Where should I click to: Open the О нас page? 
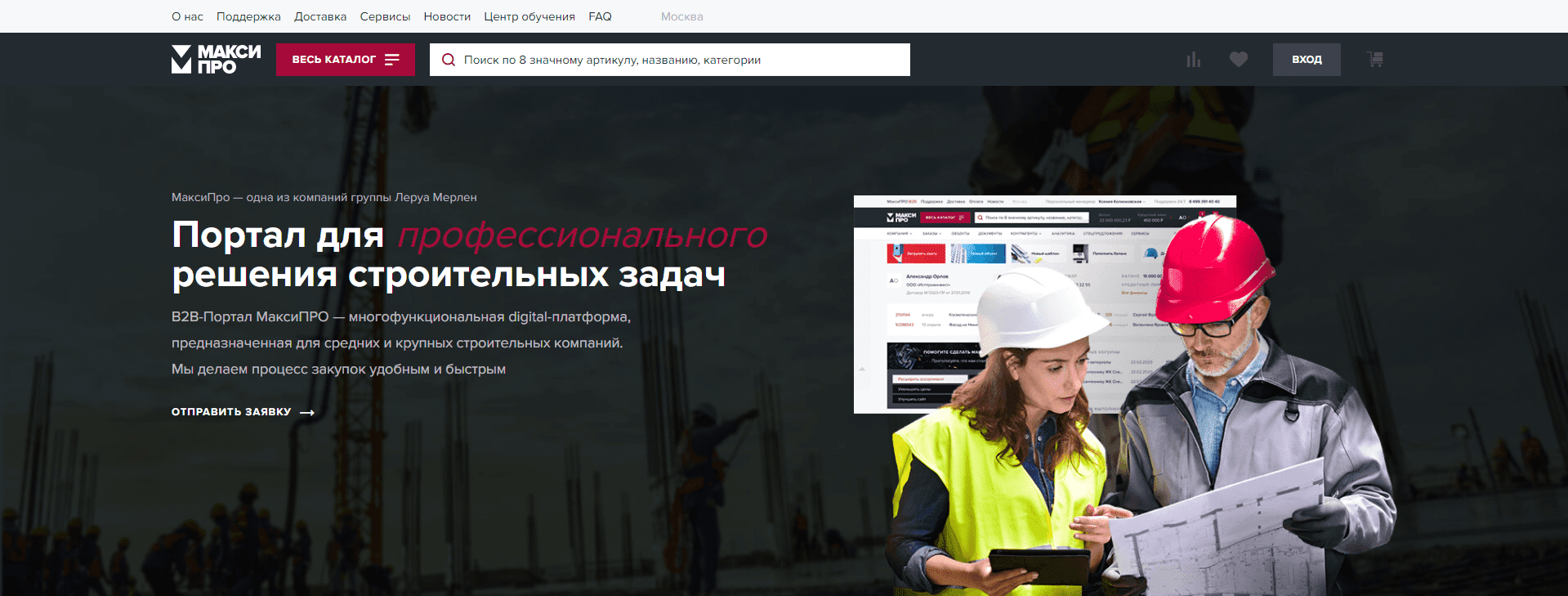(x=187, y=16)
